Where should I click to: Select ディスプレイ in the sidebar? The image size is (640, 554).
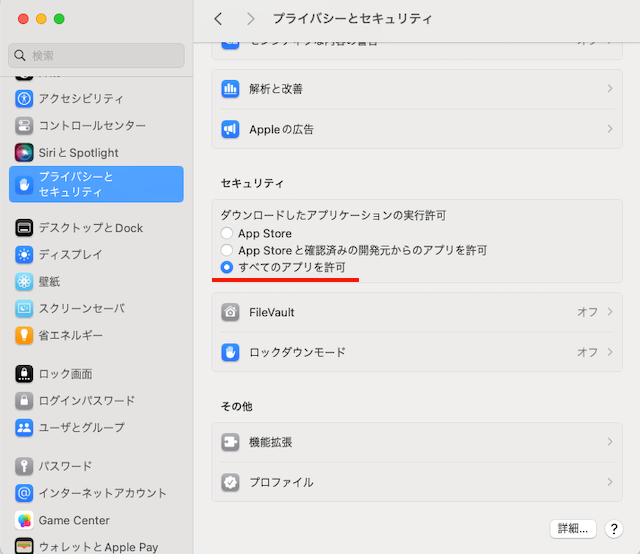[96, 255]
